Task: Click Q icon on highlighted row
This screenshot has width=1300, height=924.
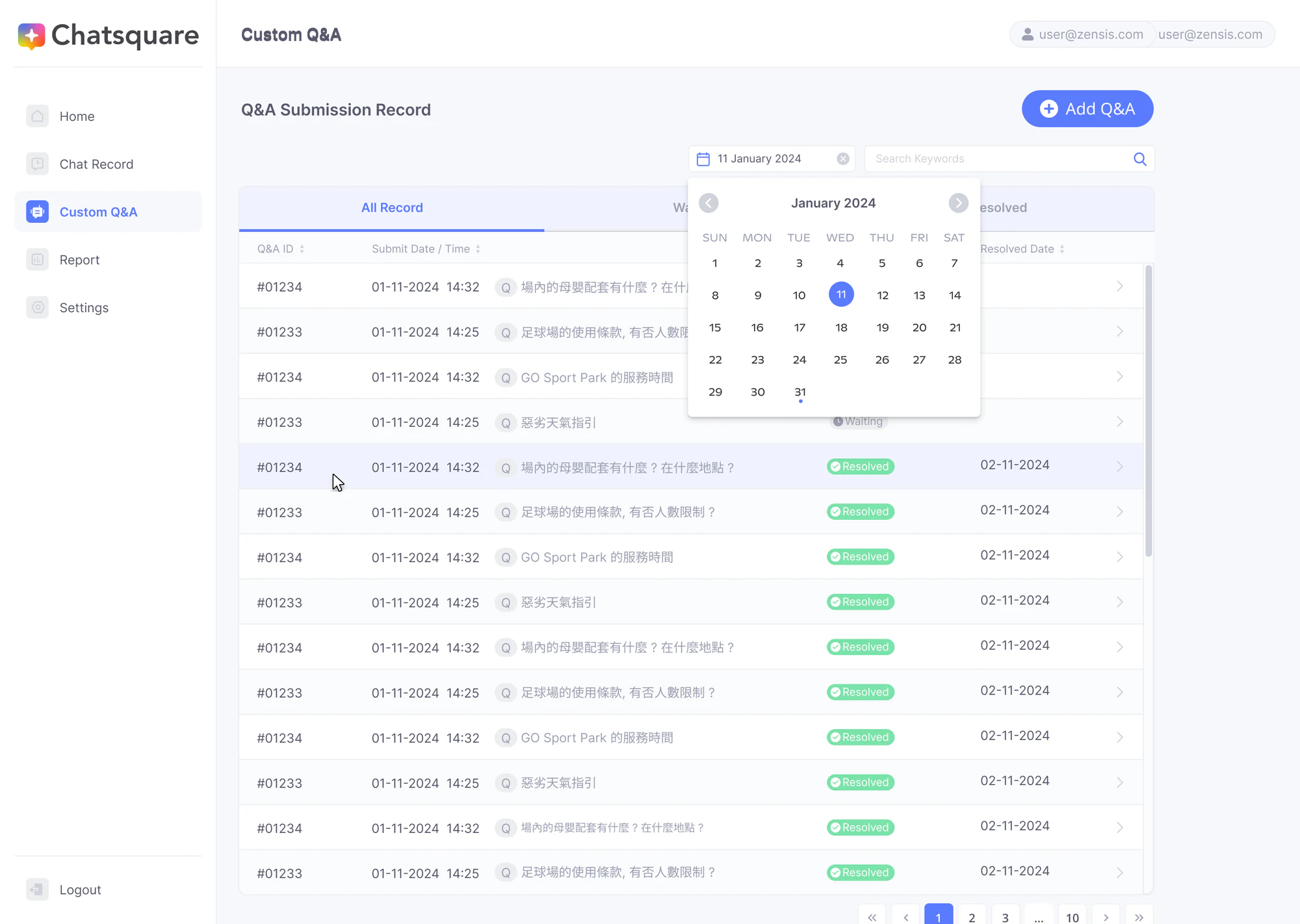Action: pyautogui.click(x=506, y=468)
